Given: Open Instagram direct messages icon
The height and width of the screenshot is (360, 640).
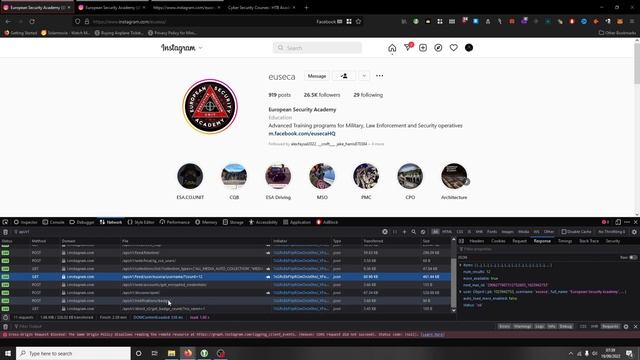Looking at the screenshot, I should [408, 48].
